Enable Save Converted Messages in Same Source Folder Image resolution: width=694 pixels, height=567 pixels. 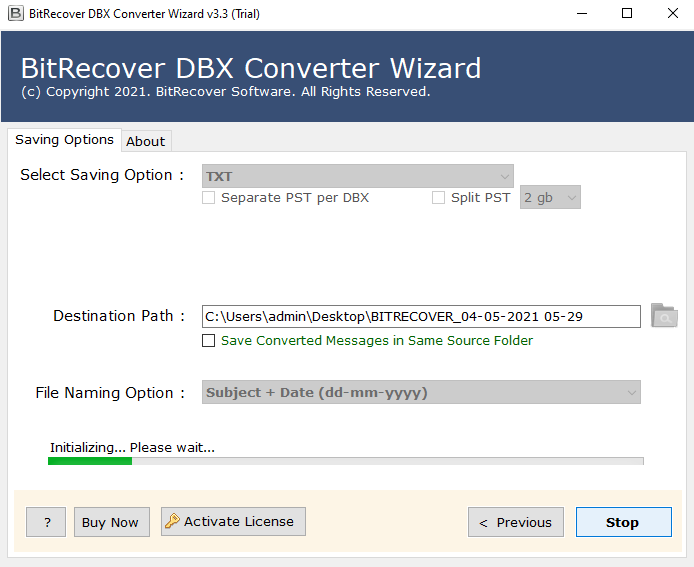pos(208,340)
